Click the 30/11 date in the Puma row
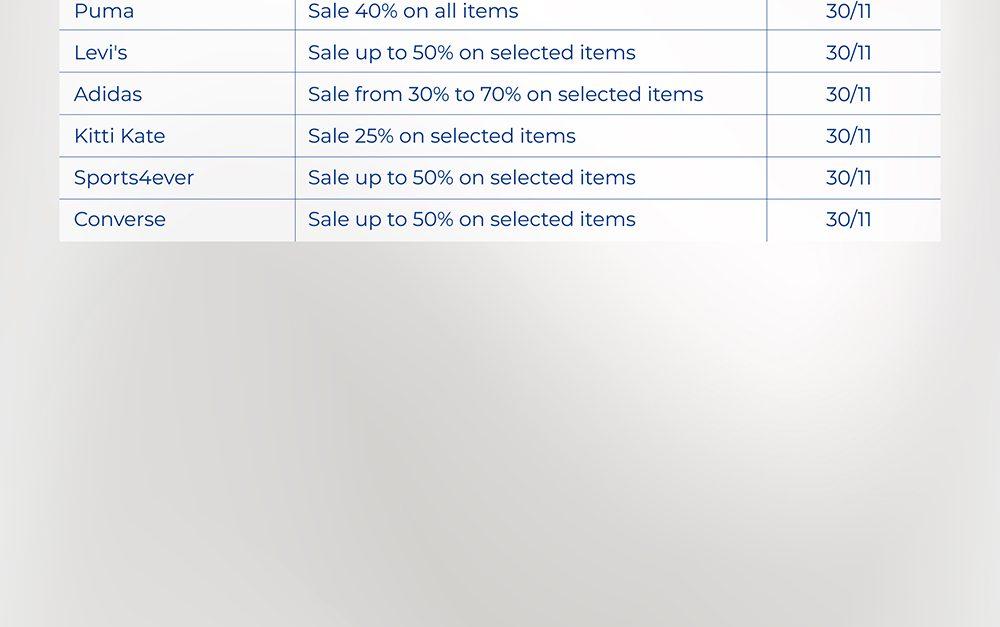The height and width of the screenshot is (627, 1000). [x=848, y=12]
